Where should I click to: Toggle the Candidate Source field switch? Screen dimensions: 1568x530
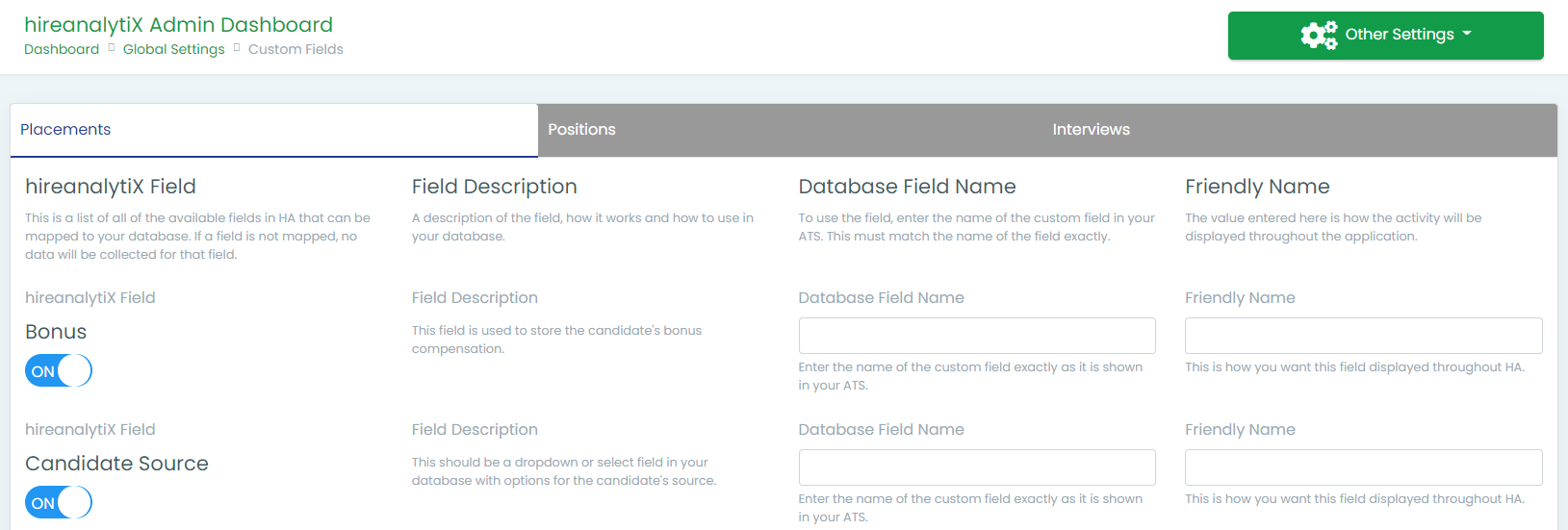tap(59, 502)
